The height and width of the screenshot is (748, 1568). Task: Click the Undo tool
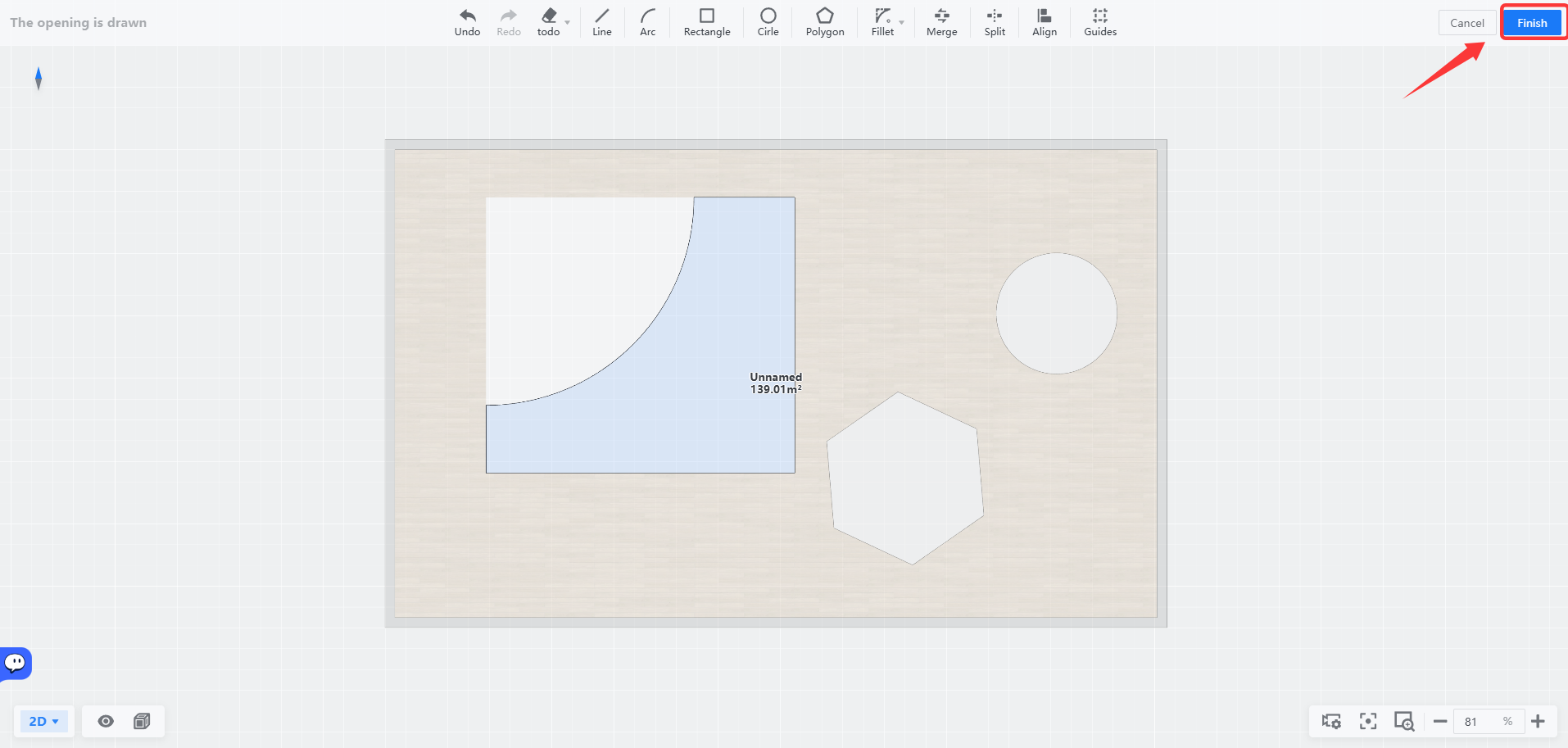[x=467, y=22]
